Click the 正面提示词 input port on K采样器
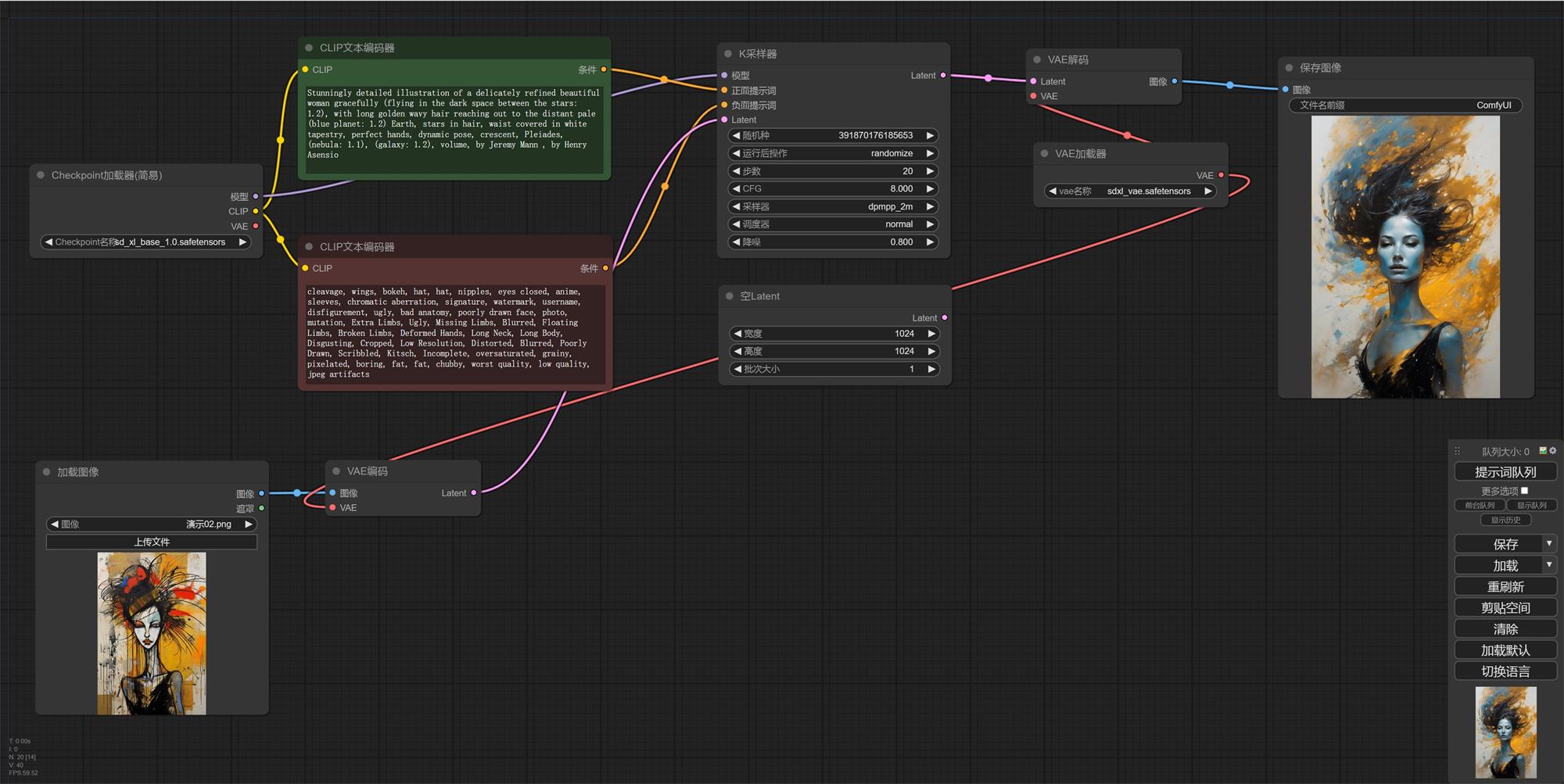 [x=724, y=91]
